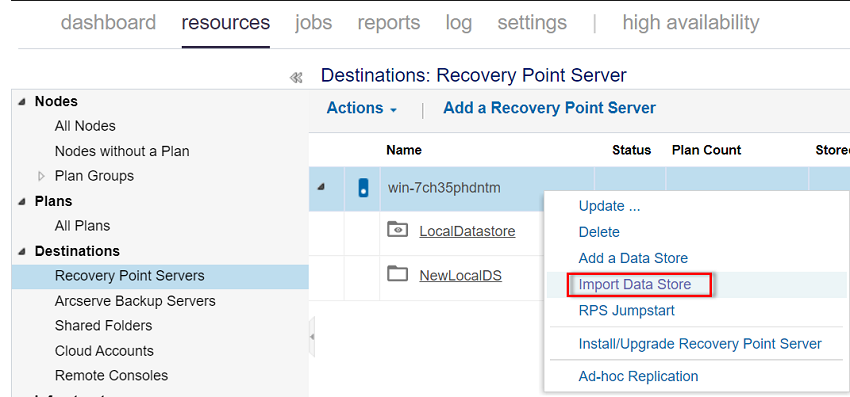Choose Import Data Store from the context menu
The width and height of the screenshot is (850, 397).
coord(635,284)
